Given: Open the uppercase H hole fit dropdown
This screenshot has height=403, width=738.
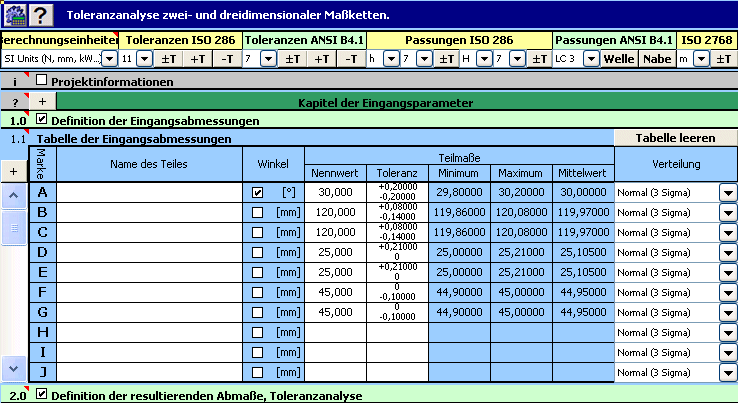Looking at the screenshot, I should coord(484,59).
